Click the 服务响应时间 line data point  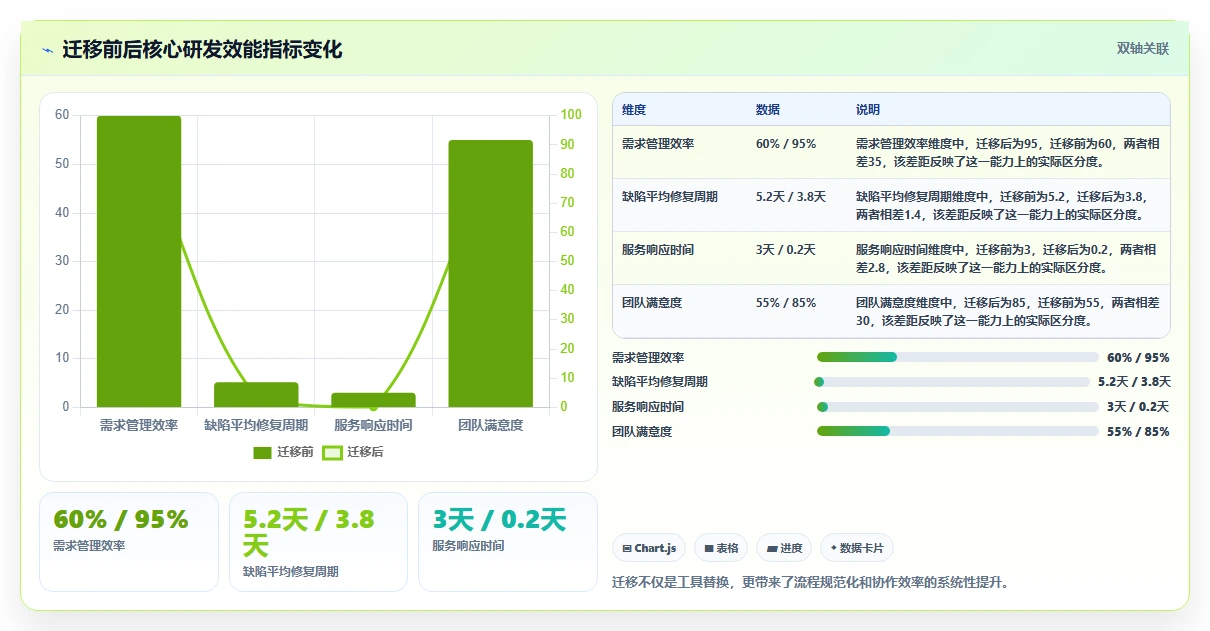tap(373, 406)
